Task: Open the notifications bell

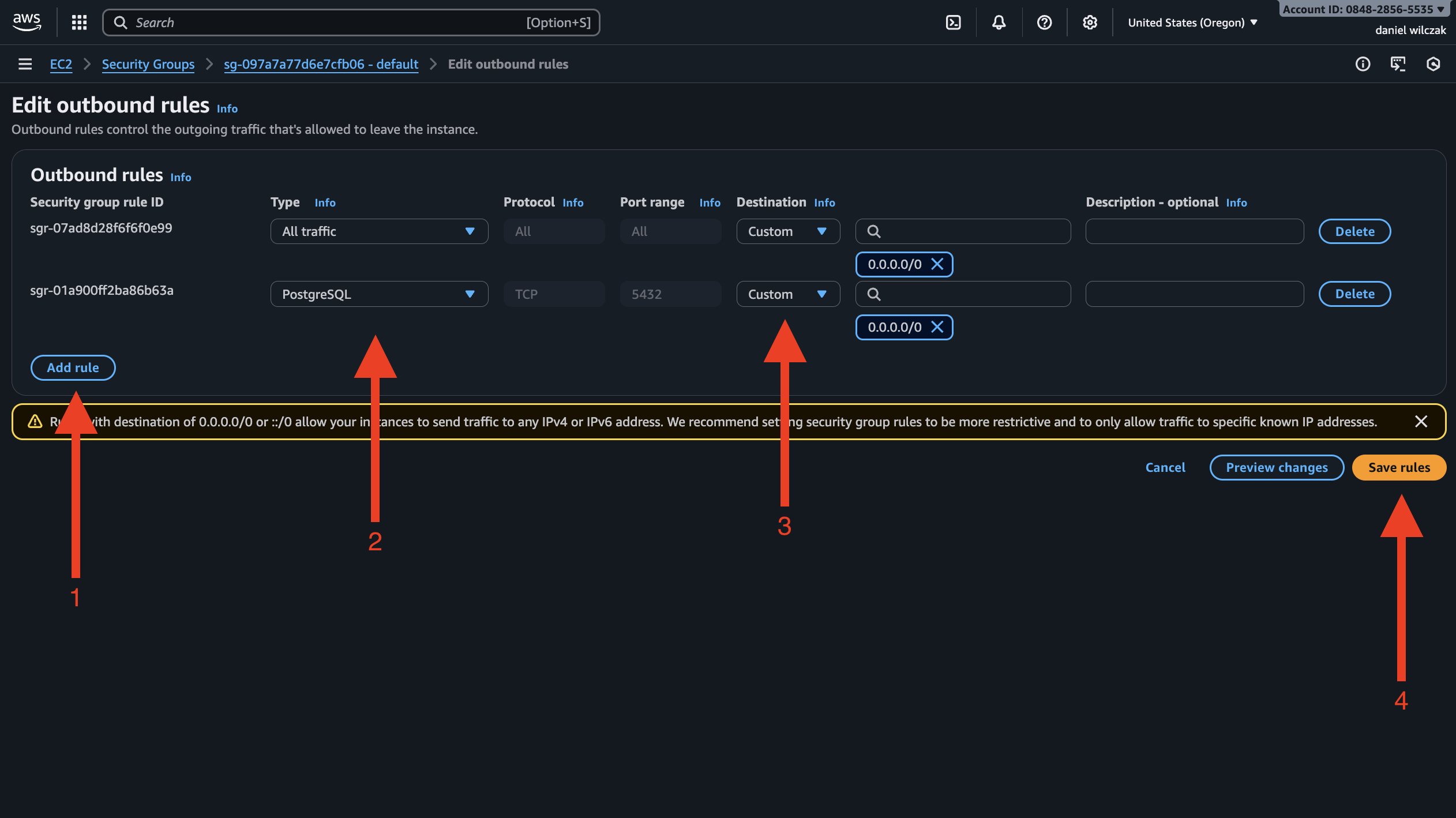Action: [x=999, y=22]
